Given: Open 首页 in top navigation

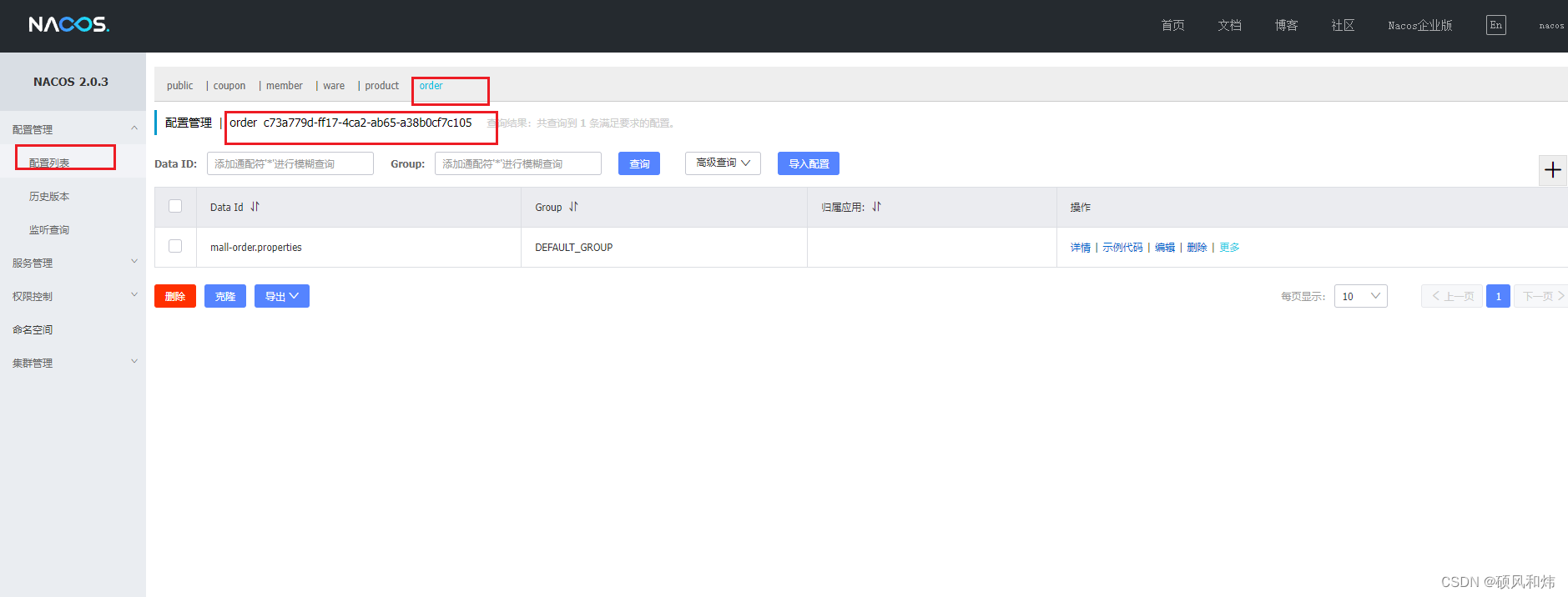Looking at the screenshot, I should pyautogui.click(x=1172, y=25).
